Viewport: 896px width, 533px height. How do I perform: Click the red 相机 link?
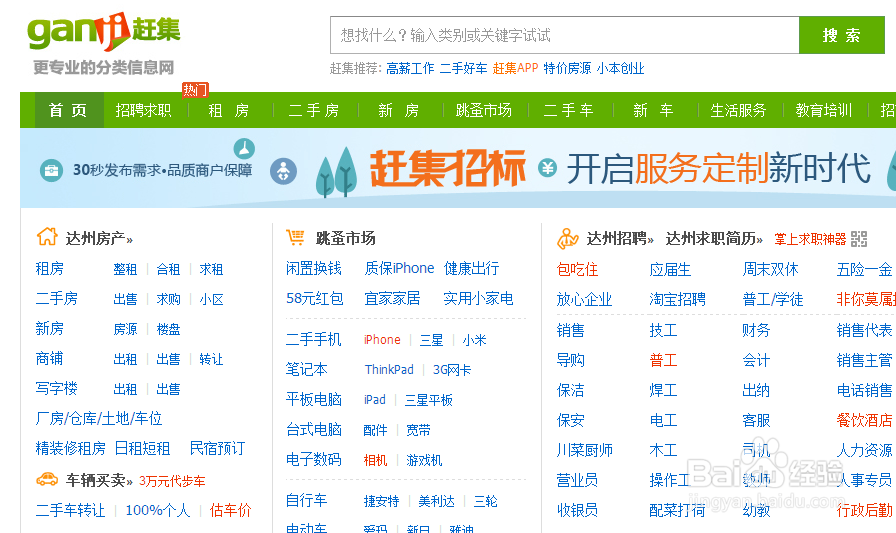click(375, 460)
